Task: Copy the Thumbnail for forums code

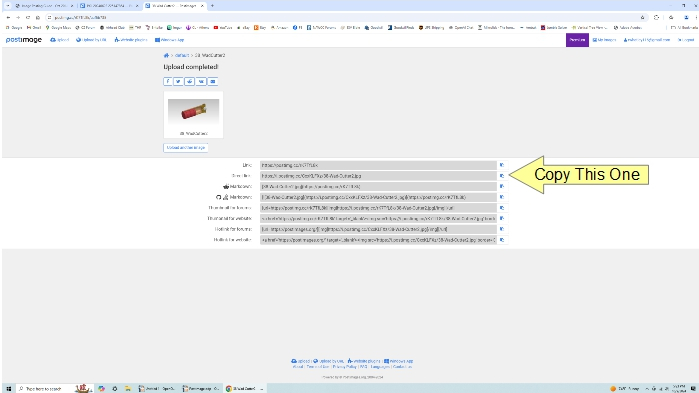Action: click(x=502, y=208)
